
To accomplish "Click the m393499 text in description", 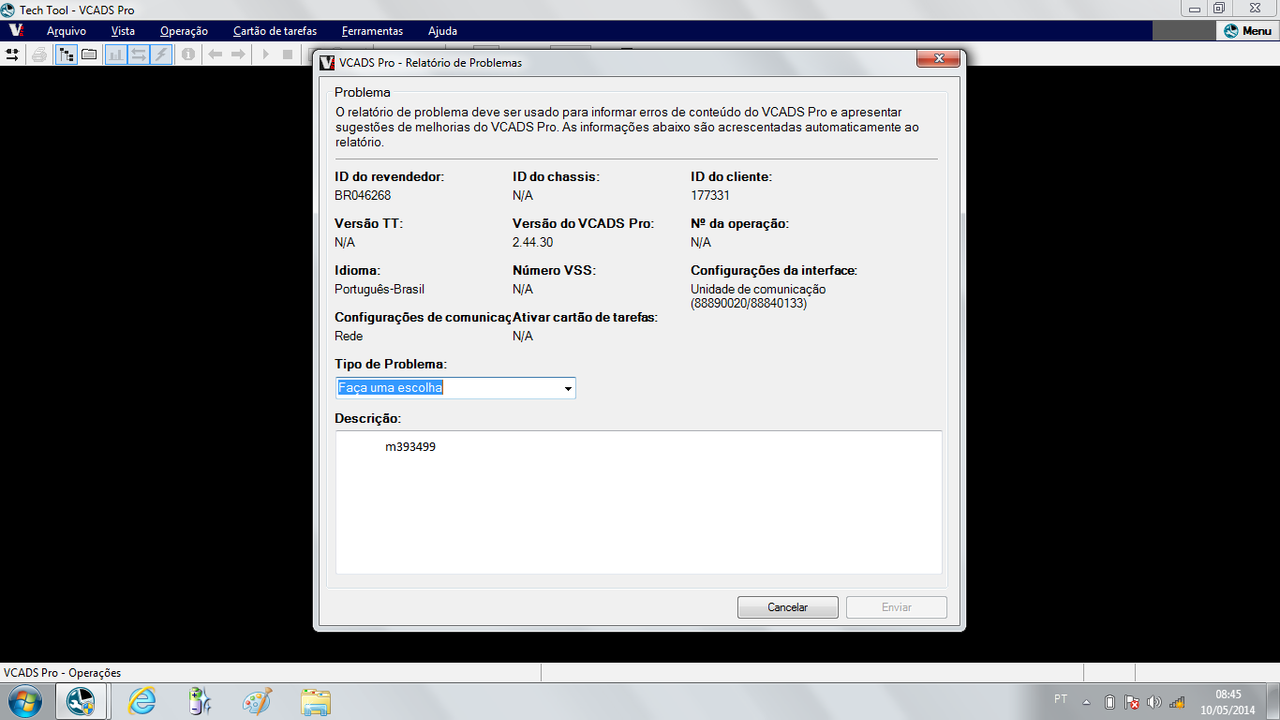I will coord(410,447).
